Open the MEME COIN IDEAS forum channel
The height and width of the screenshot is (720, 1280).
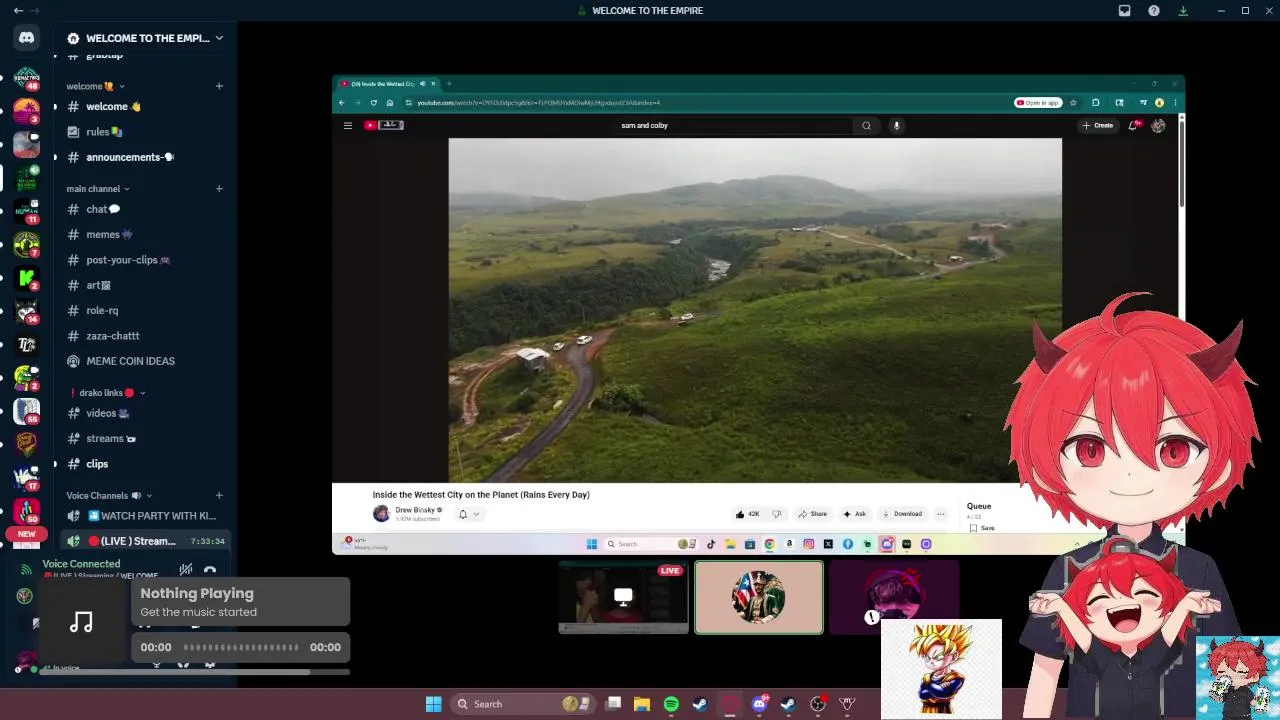[144, 361]
